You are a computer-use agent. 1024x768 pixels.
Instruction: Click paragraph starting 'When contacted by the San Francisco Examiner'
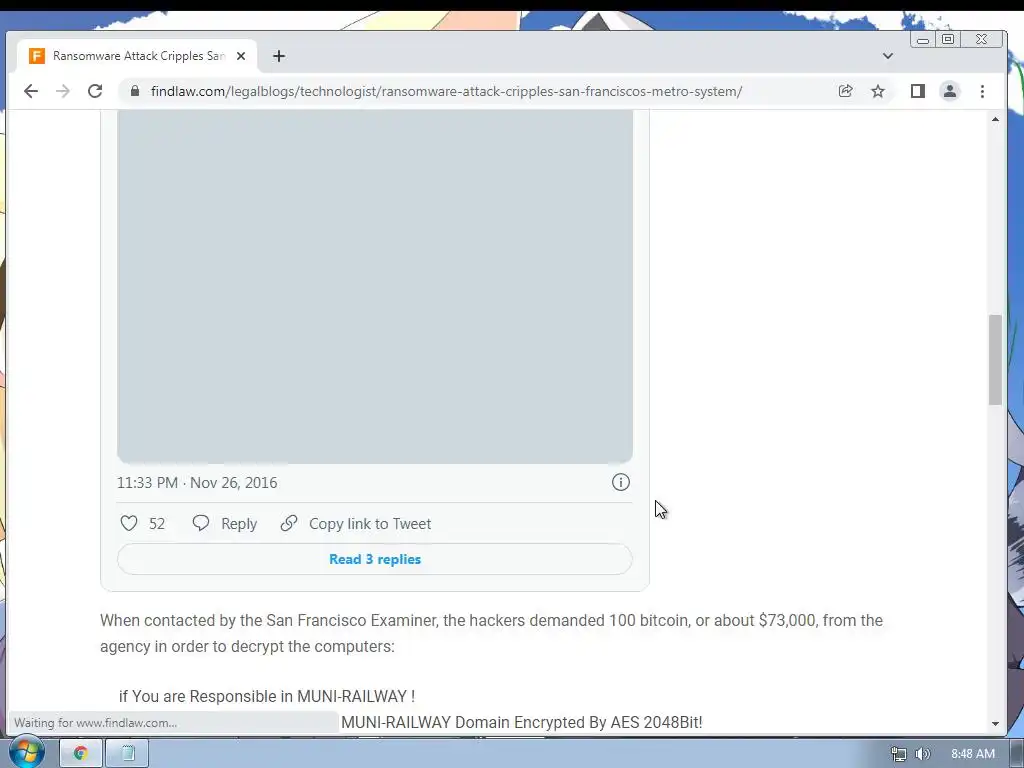[x=491, y=633]
